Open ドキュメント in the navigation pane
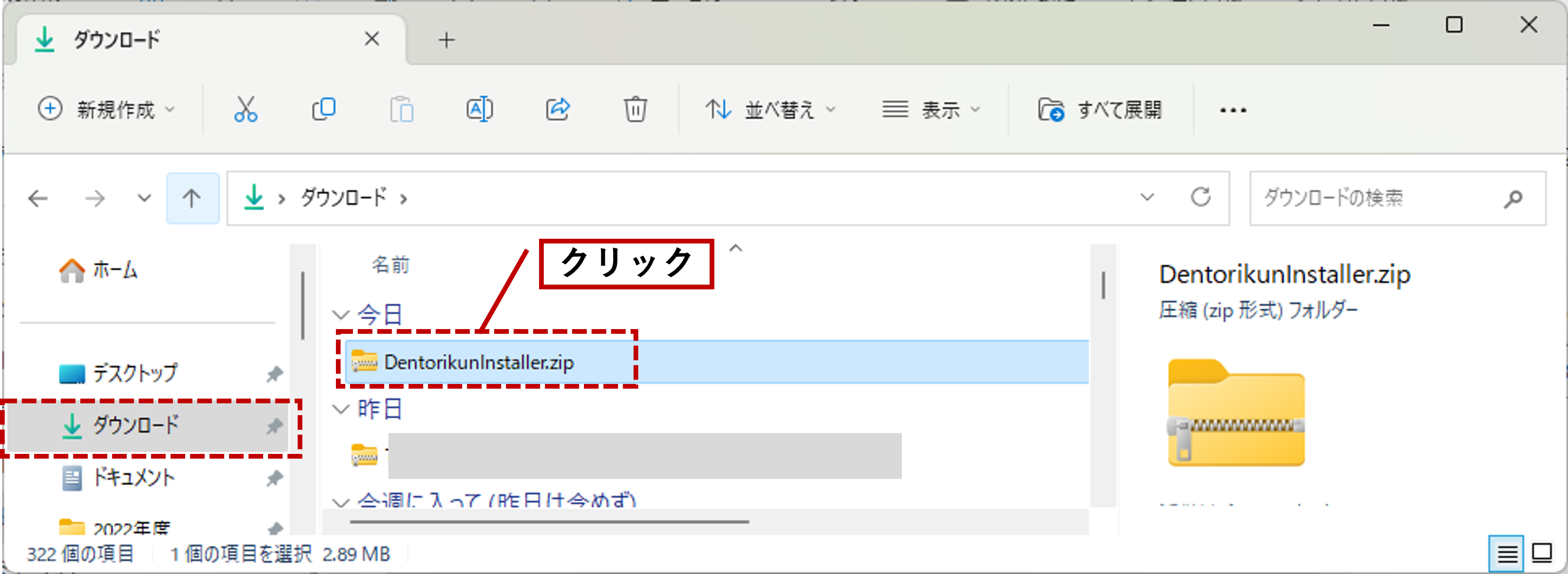This screenshot has width=1568, height=574. coord(119,477)
